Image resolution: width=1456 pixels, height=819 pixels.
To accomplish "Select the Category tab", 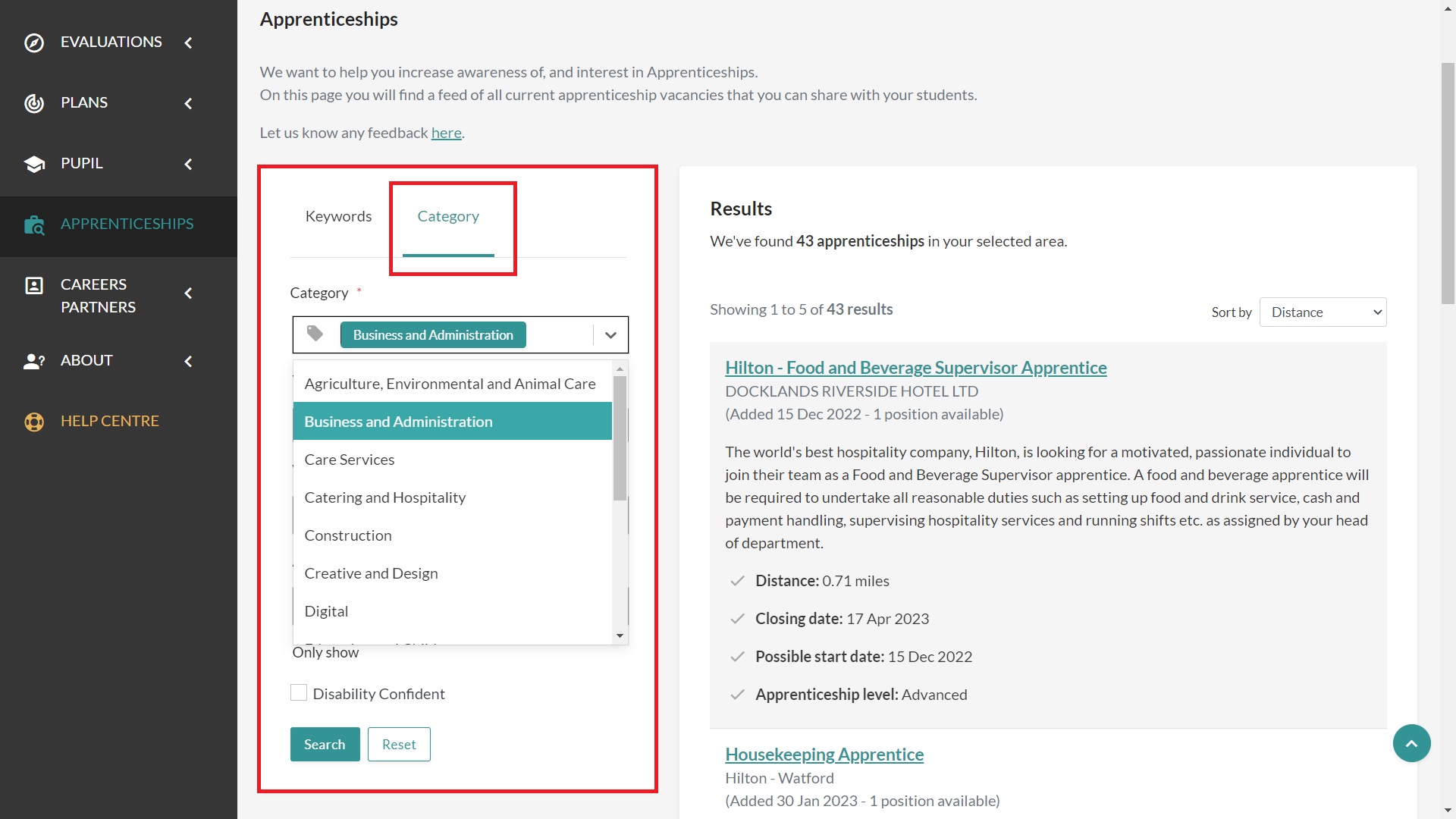I will 448,216.
